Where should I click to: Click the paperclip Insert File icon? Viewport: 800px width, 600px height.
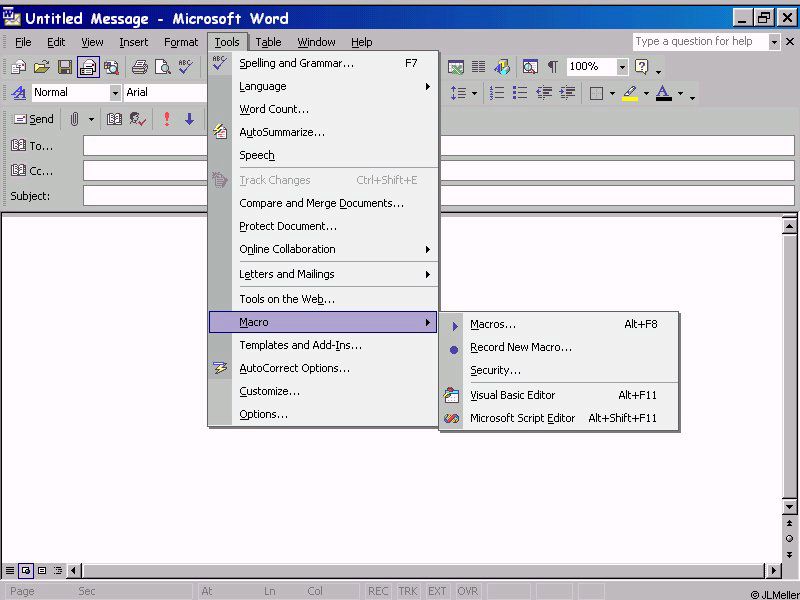(74, 119)
